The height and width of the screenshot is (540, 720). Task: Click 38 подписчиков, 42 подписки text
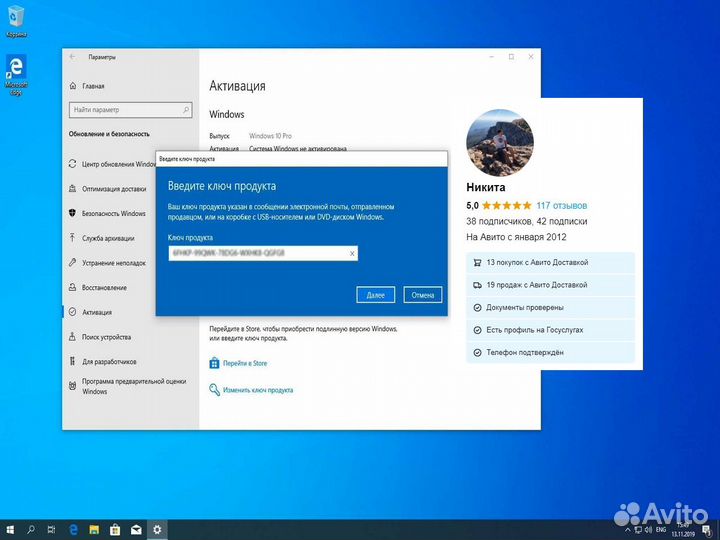[527, 221]
